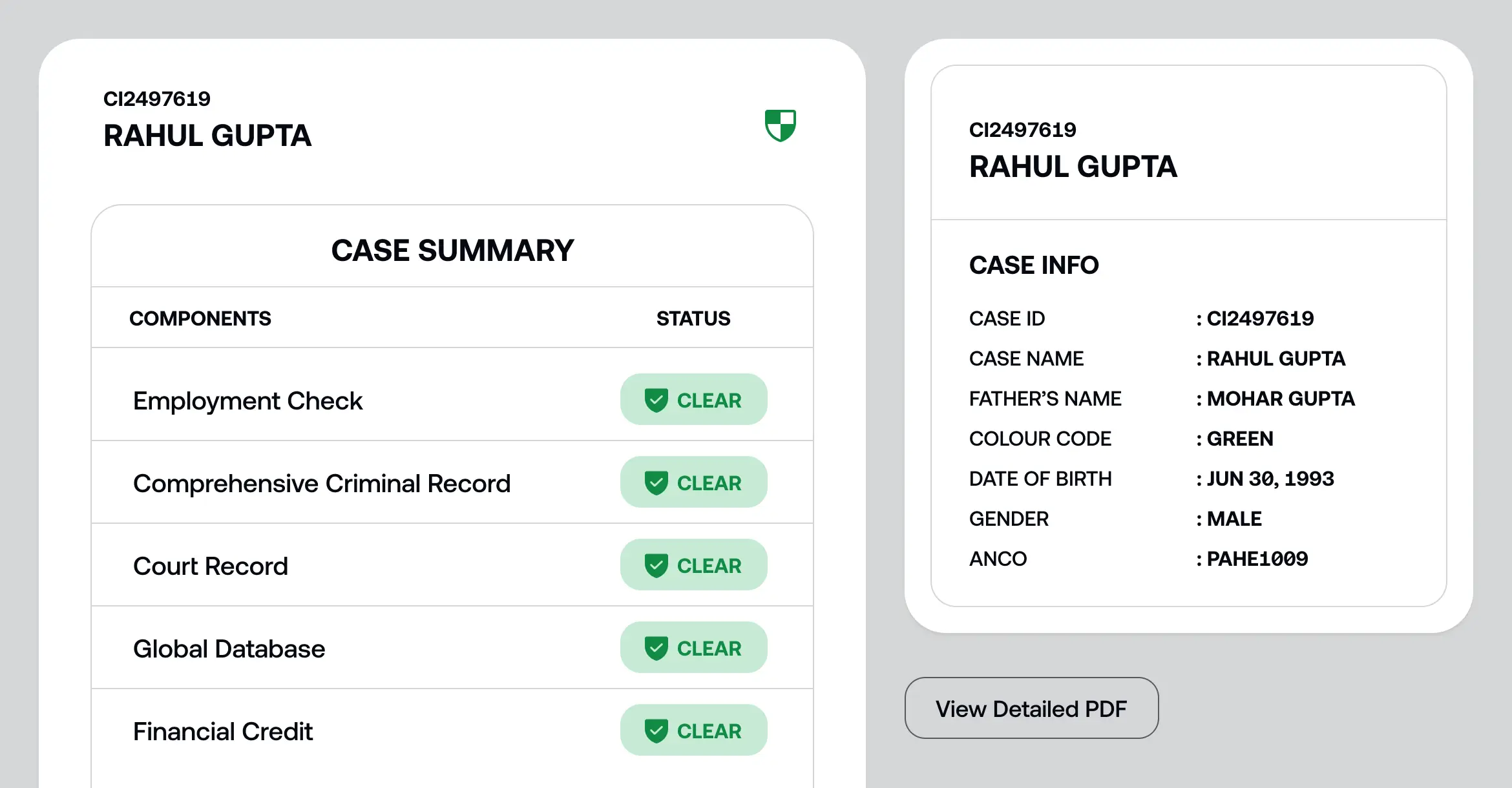This screenshot has height=788, width=1512.
Task: Click the shield icon for Global Database
Action: (656, 648)
